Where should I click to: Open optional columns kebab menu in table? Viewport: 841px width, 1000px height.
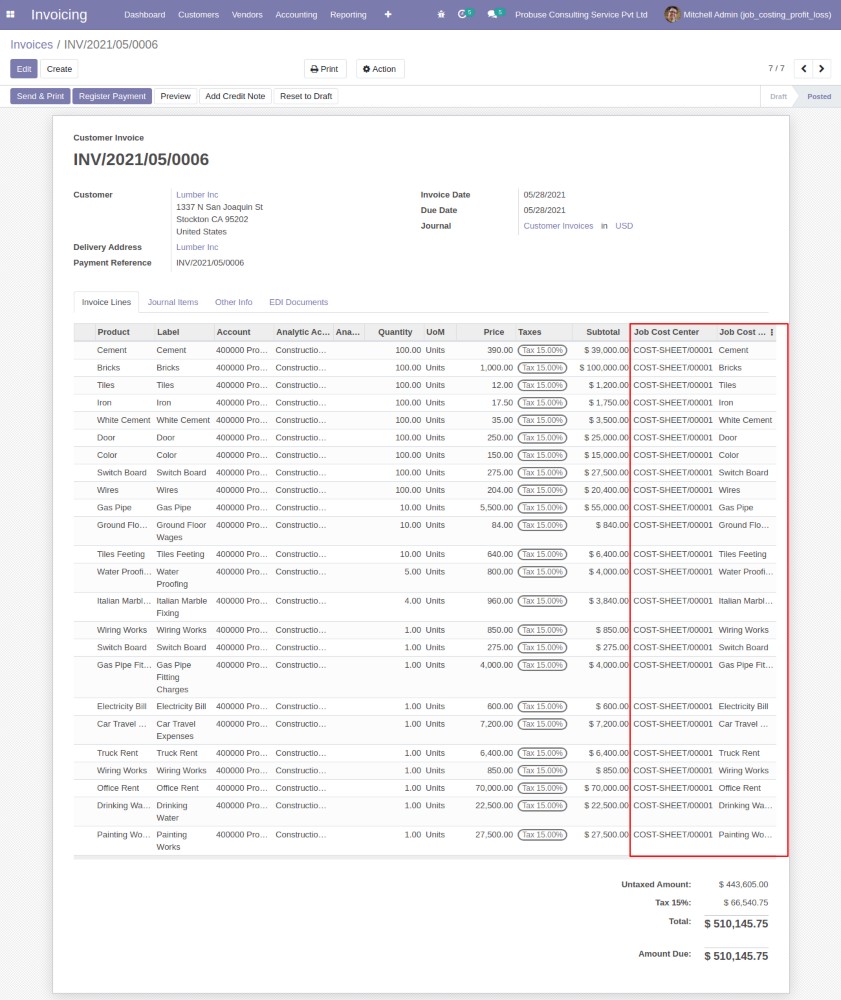[771, 332]
